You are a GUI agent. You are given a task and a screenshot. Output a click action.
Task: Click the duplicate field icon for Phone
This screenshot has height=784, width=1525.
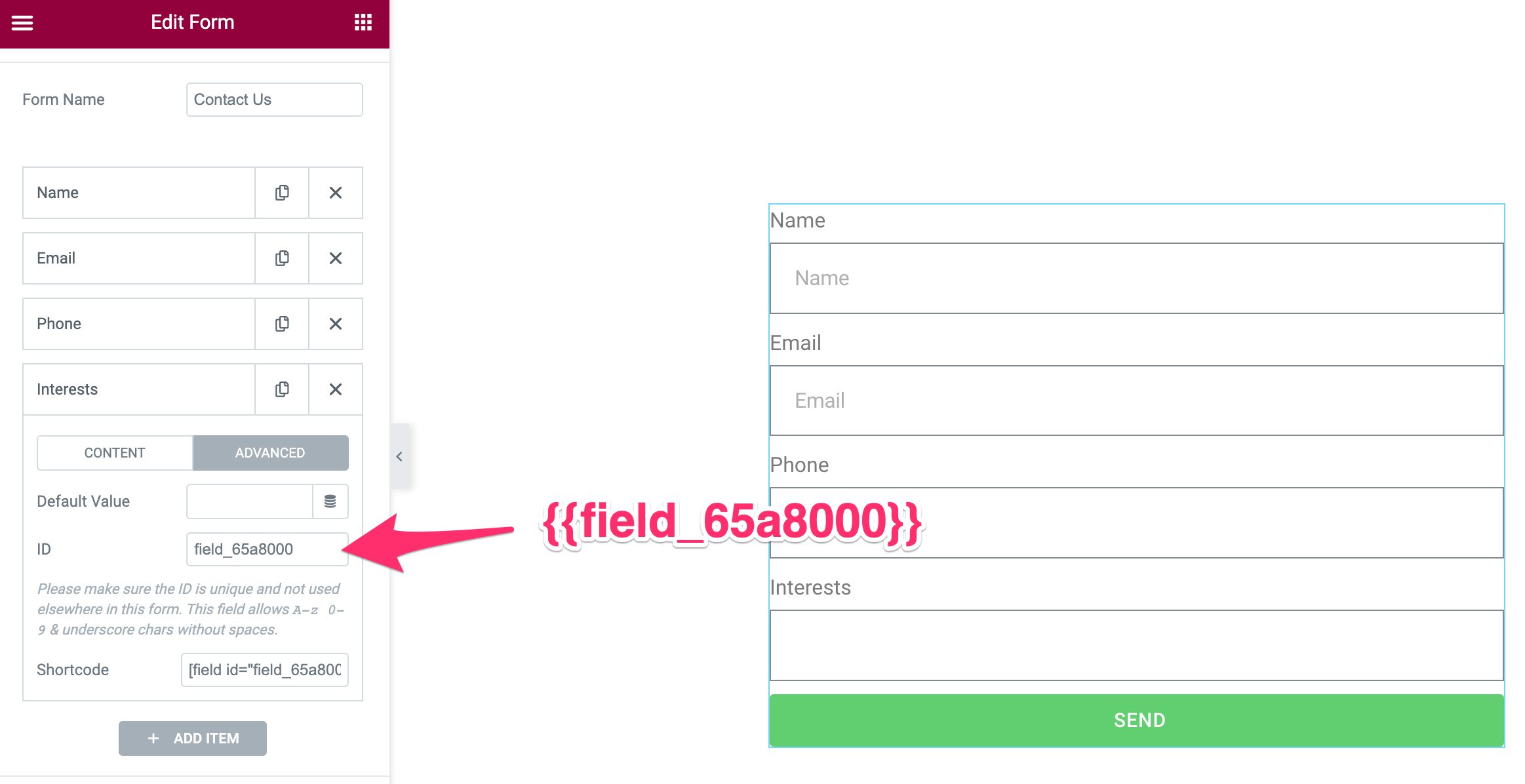point(283,323)
